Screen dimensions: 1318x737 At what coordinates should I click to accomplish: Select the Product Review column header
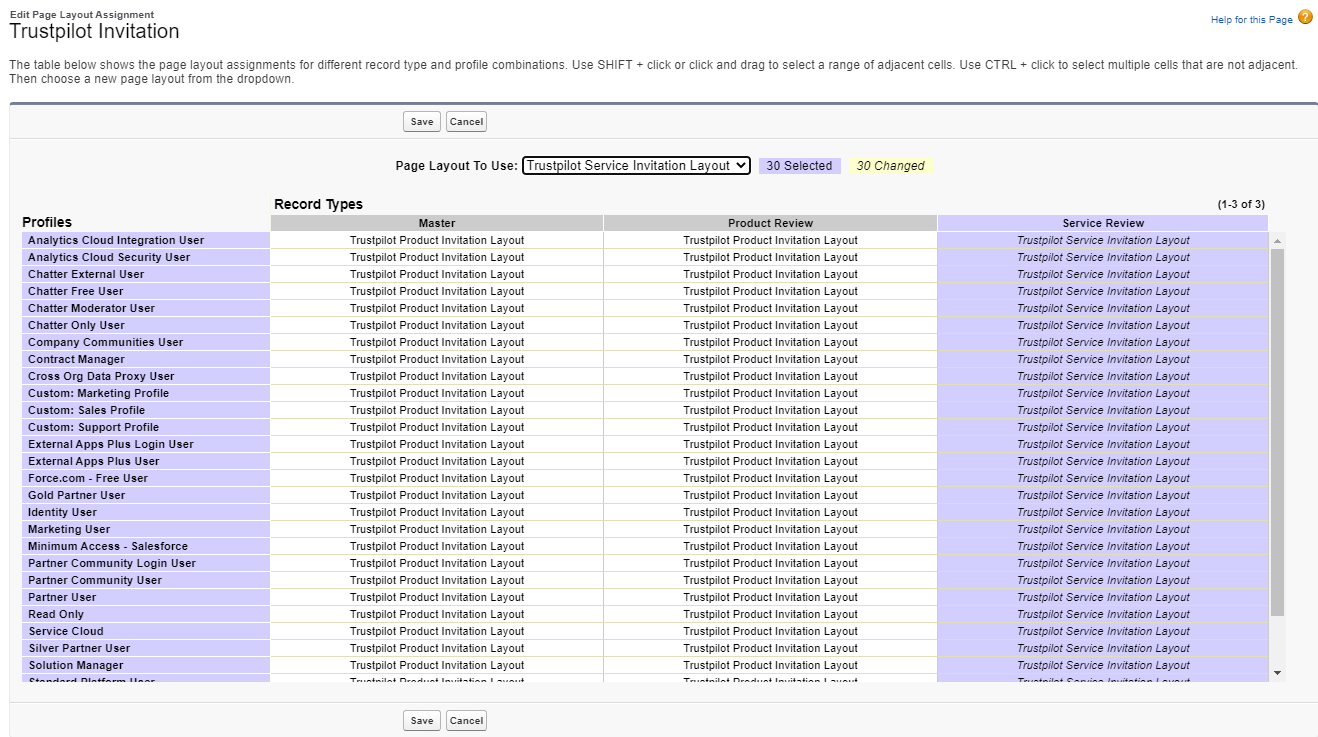pyautogui.click(x=770, y=222)
